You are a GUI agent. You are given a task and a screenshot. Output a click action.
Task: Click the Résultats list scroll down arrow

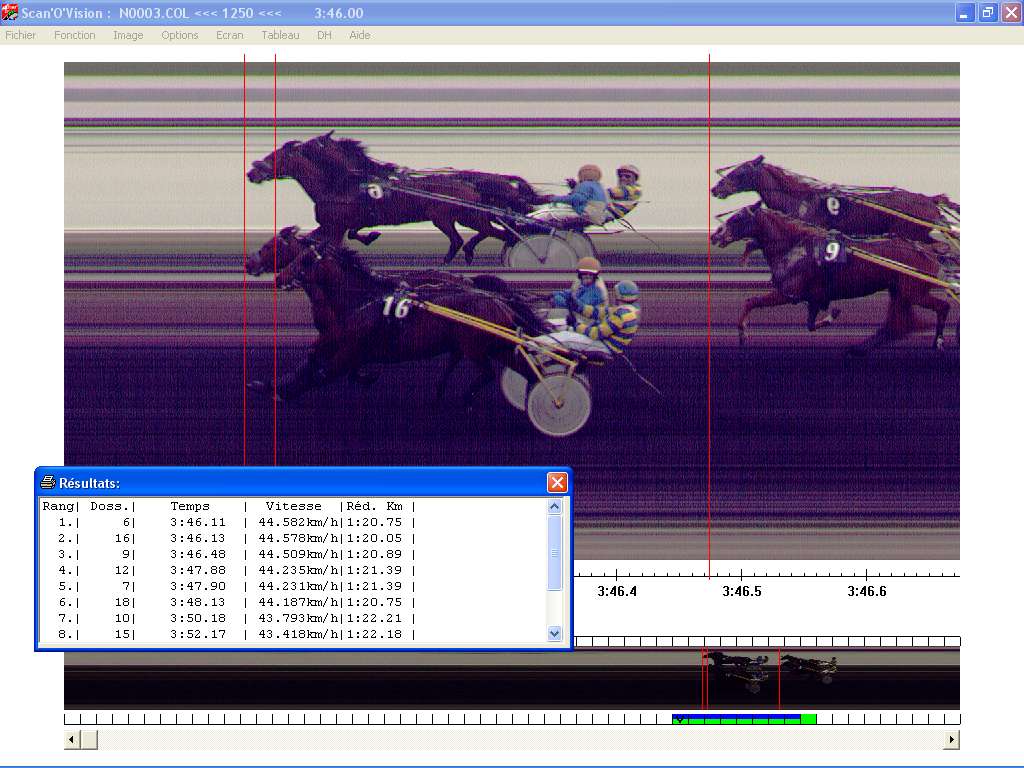tap(554, 633)
